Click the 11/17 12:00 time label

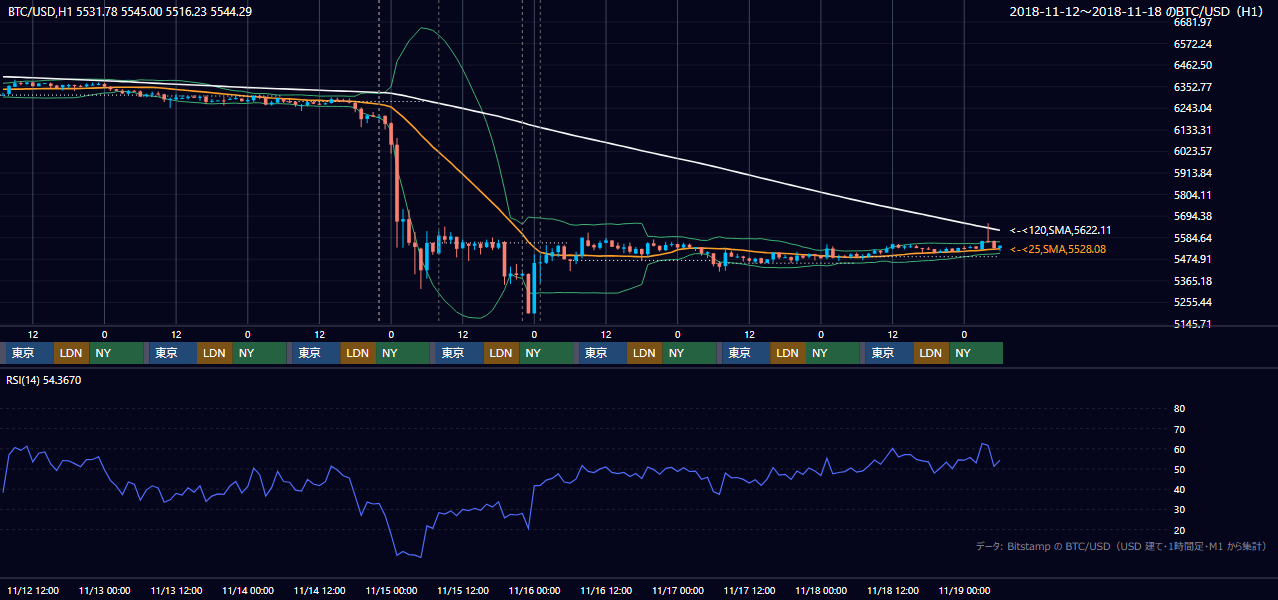[749, 590]
